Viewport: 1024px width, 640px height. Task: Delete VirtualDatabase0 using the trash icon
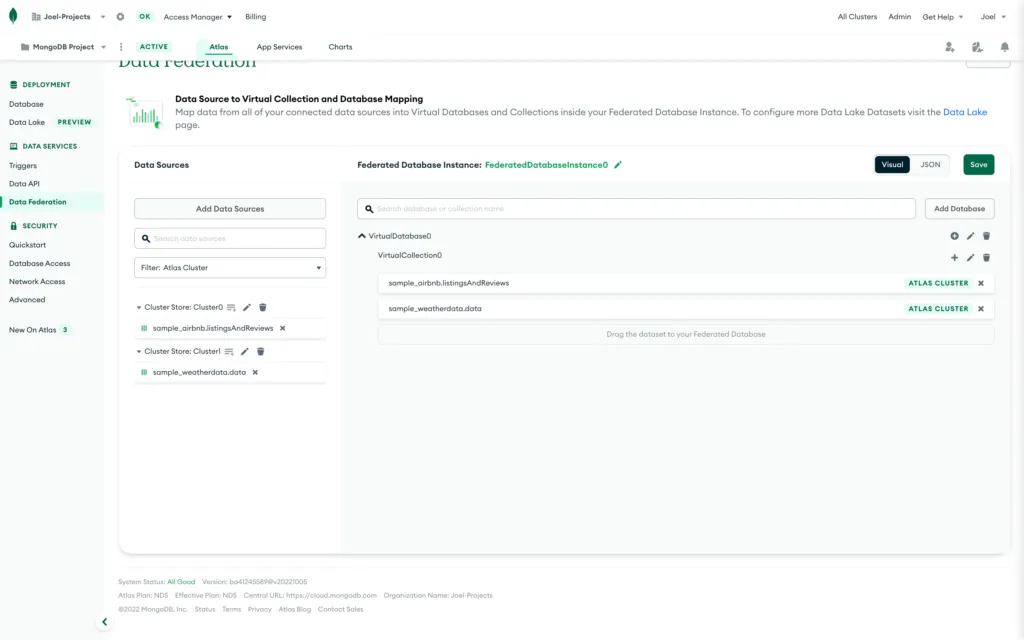click(986, 236)
